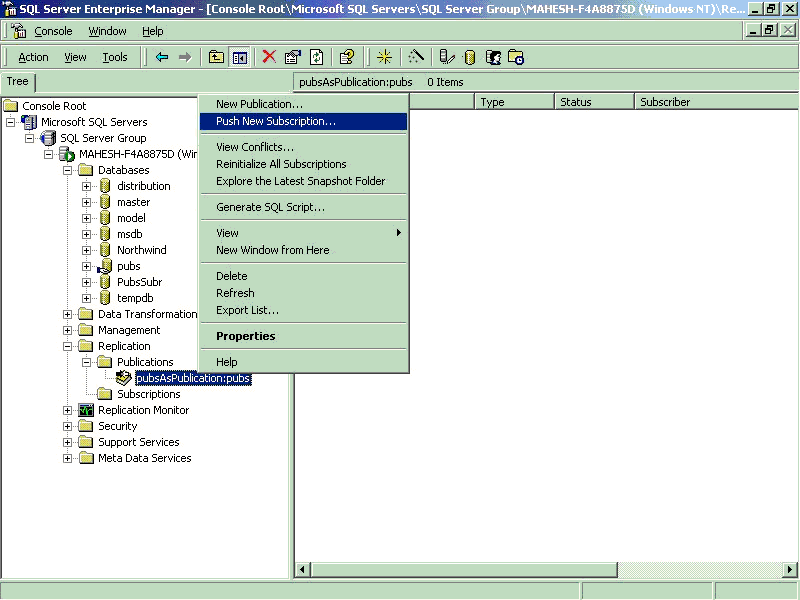Click the New Database cylinder icon
This screenshot has height=600, width=800.
pos(469,57)
